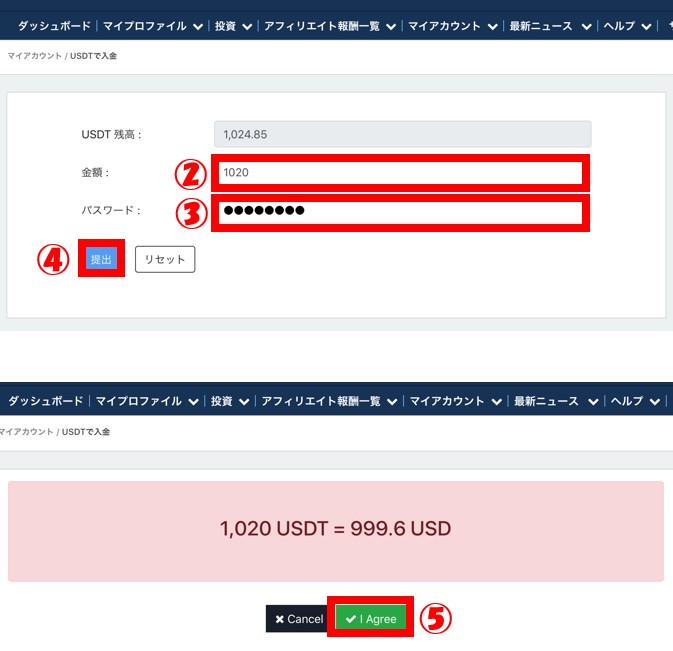Expand 投資 chevron in top navbar
Screen dimensions: 673x651
point(247,27)
